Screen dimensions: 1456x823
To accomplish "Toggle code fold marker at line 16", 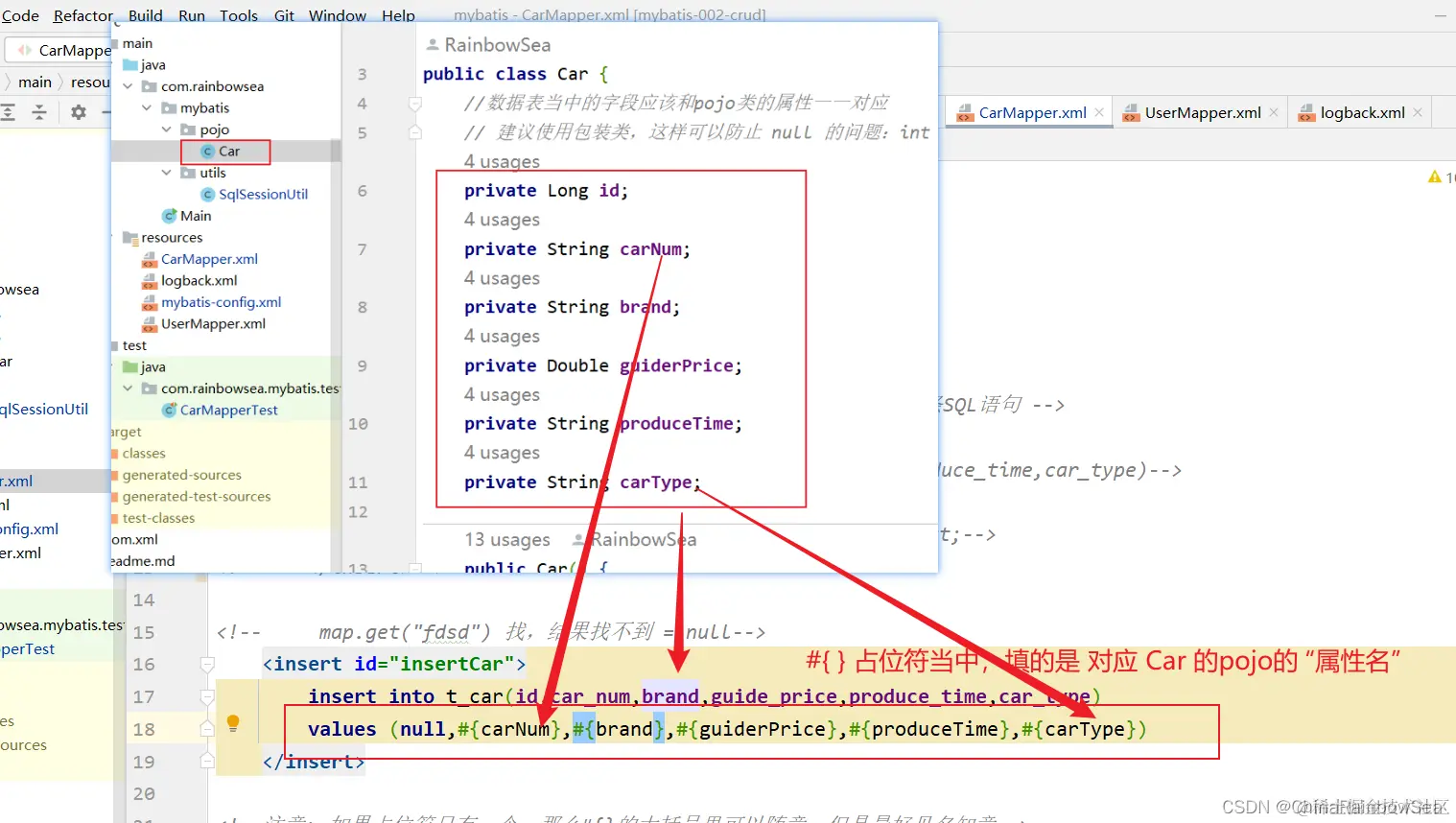I will coord(207,664).
